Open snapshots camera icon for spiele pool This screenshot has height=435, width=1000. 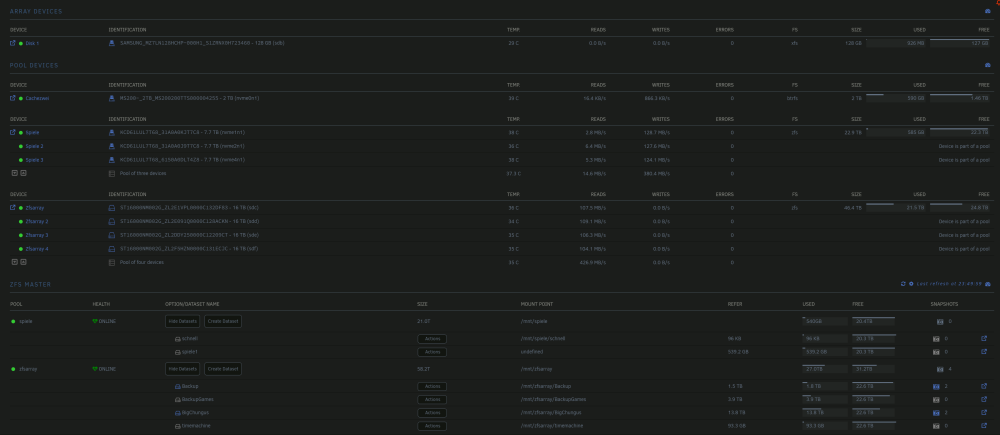940,321
